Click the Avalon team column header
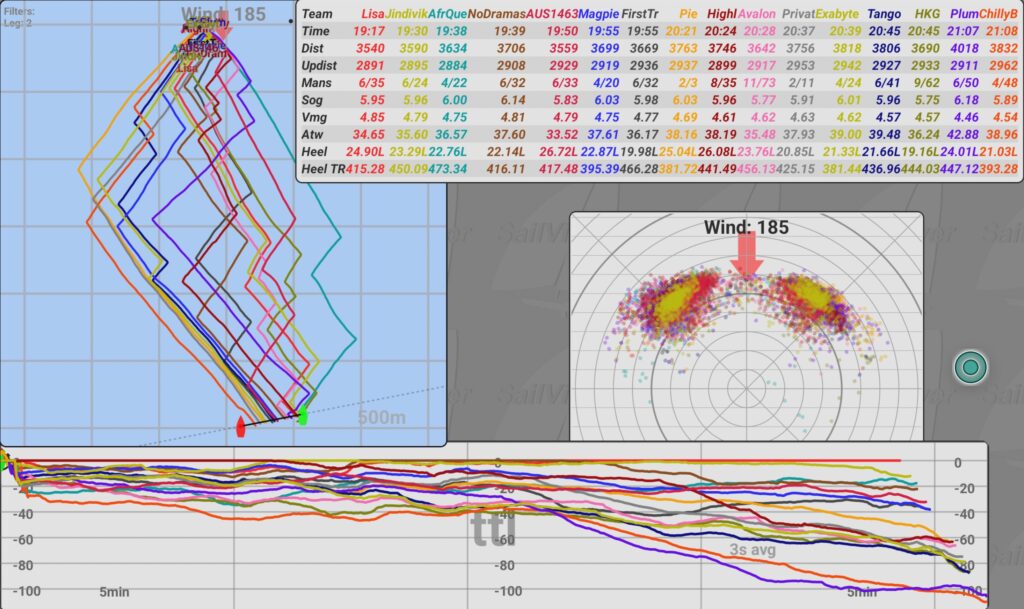 coord(756,14)
